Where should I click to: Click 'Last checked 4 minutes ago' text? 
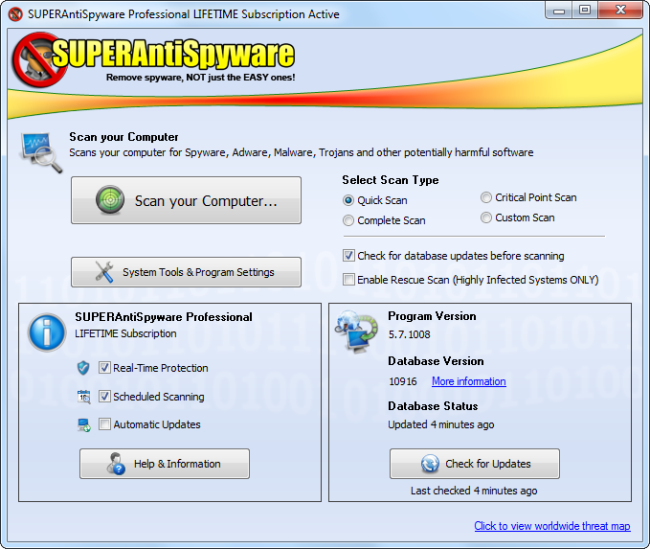(474, 491)
